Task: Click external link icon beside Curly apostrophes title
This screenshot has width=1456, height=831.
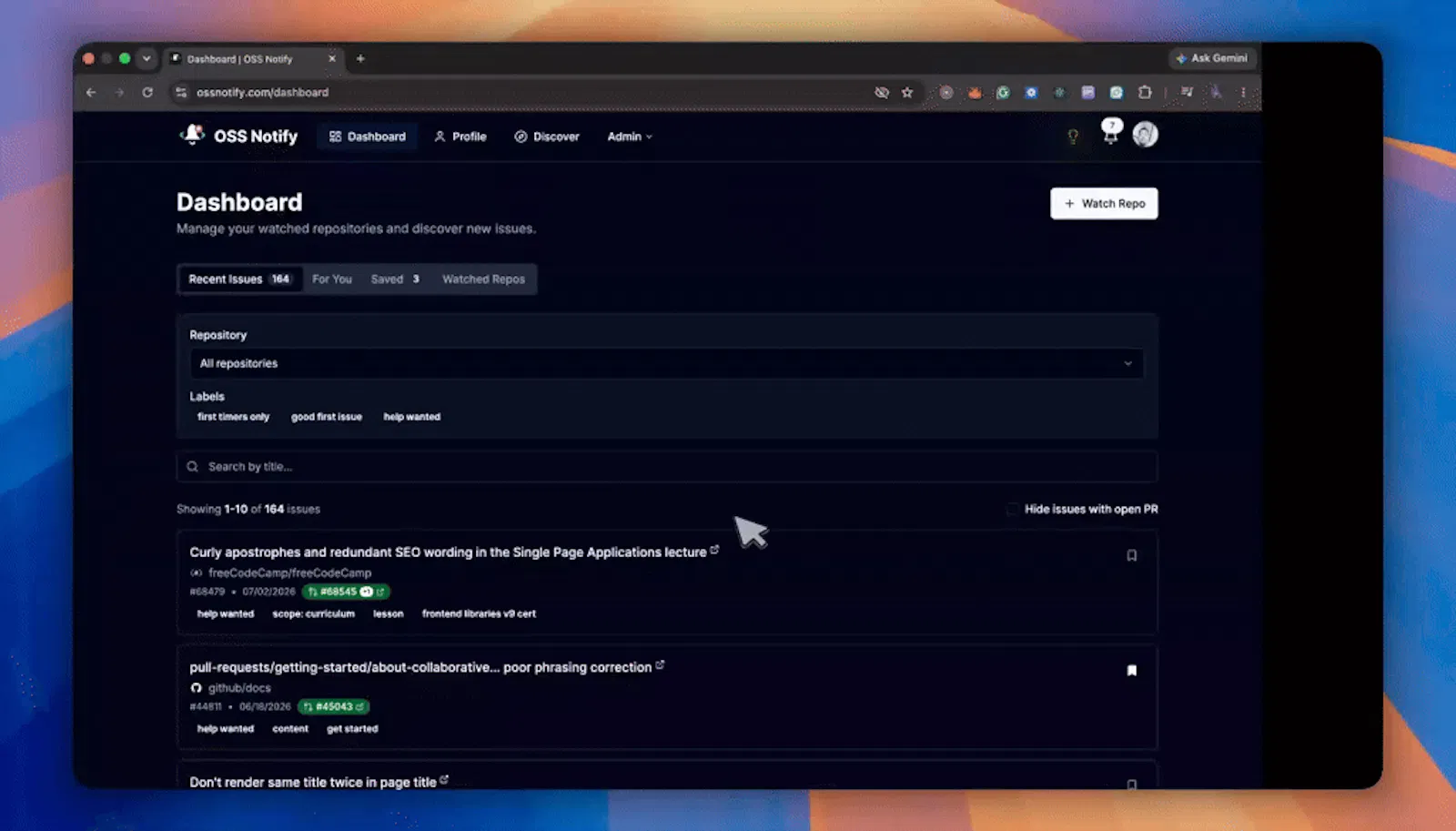Action: coord(714,550)
